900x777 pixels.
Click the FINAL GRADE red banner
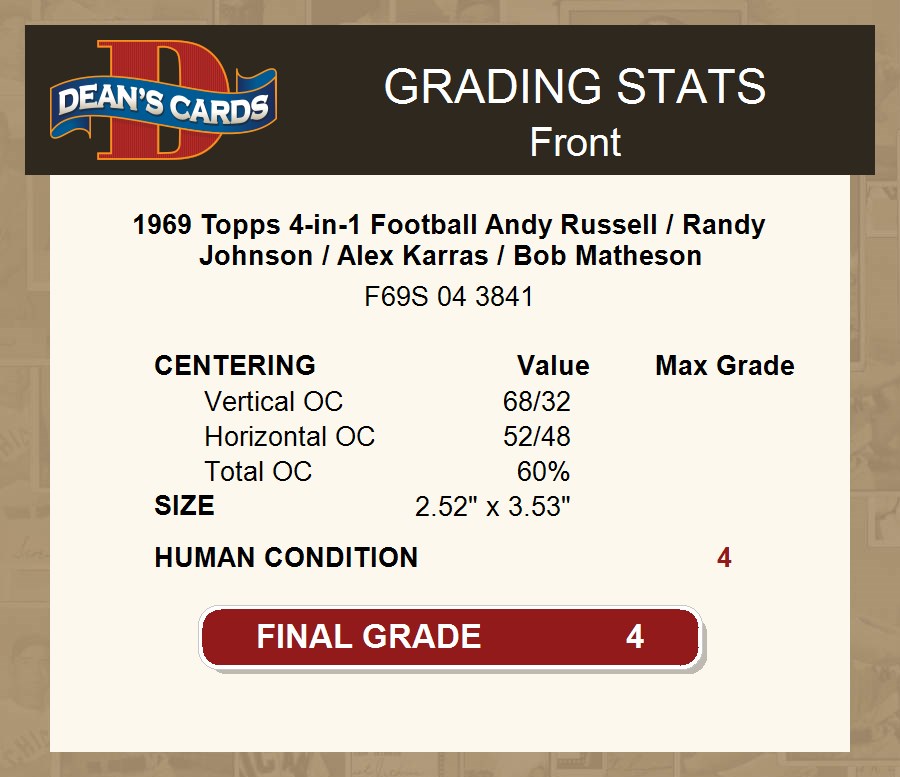pos(451,637)
